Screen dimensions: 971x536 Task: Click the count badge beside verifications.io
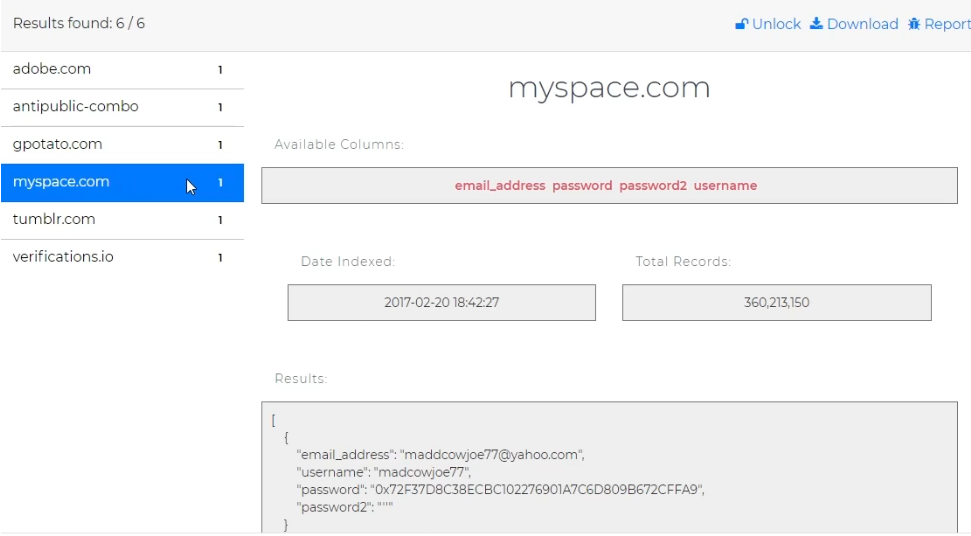(x=220, y=258)
